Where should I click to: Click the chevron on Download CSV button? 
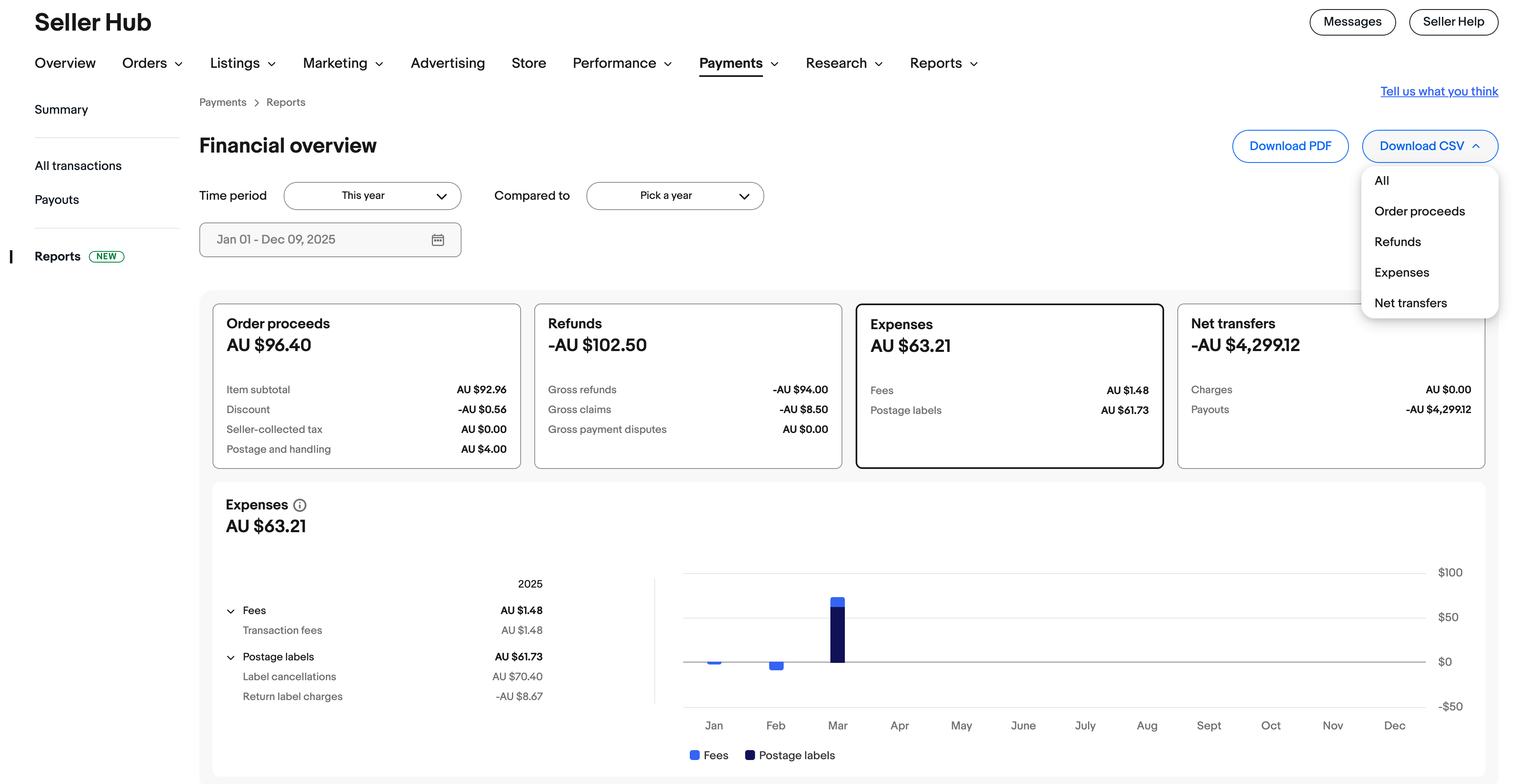[1476, 146]
